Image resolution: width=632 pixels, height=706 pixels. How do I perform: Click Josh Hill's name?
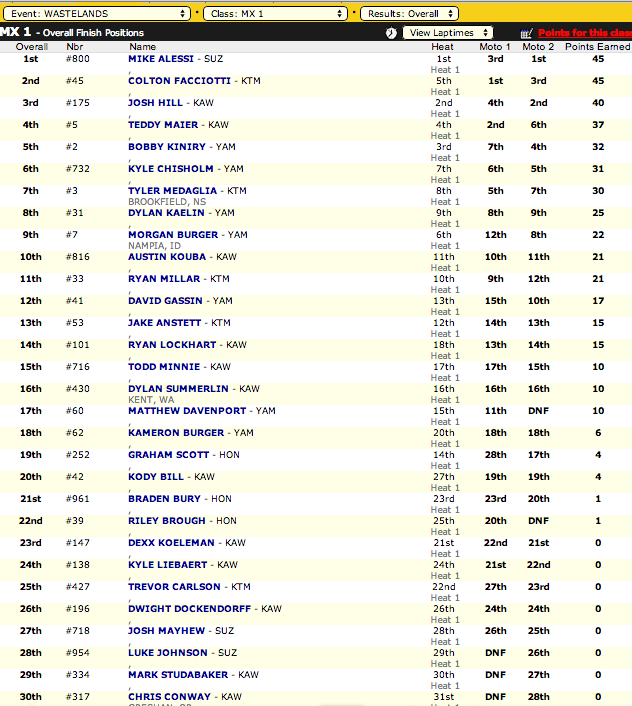click(x=155, y=103)
